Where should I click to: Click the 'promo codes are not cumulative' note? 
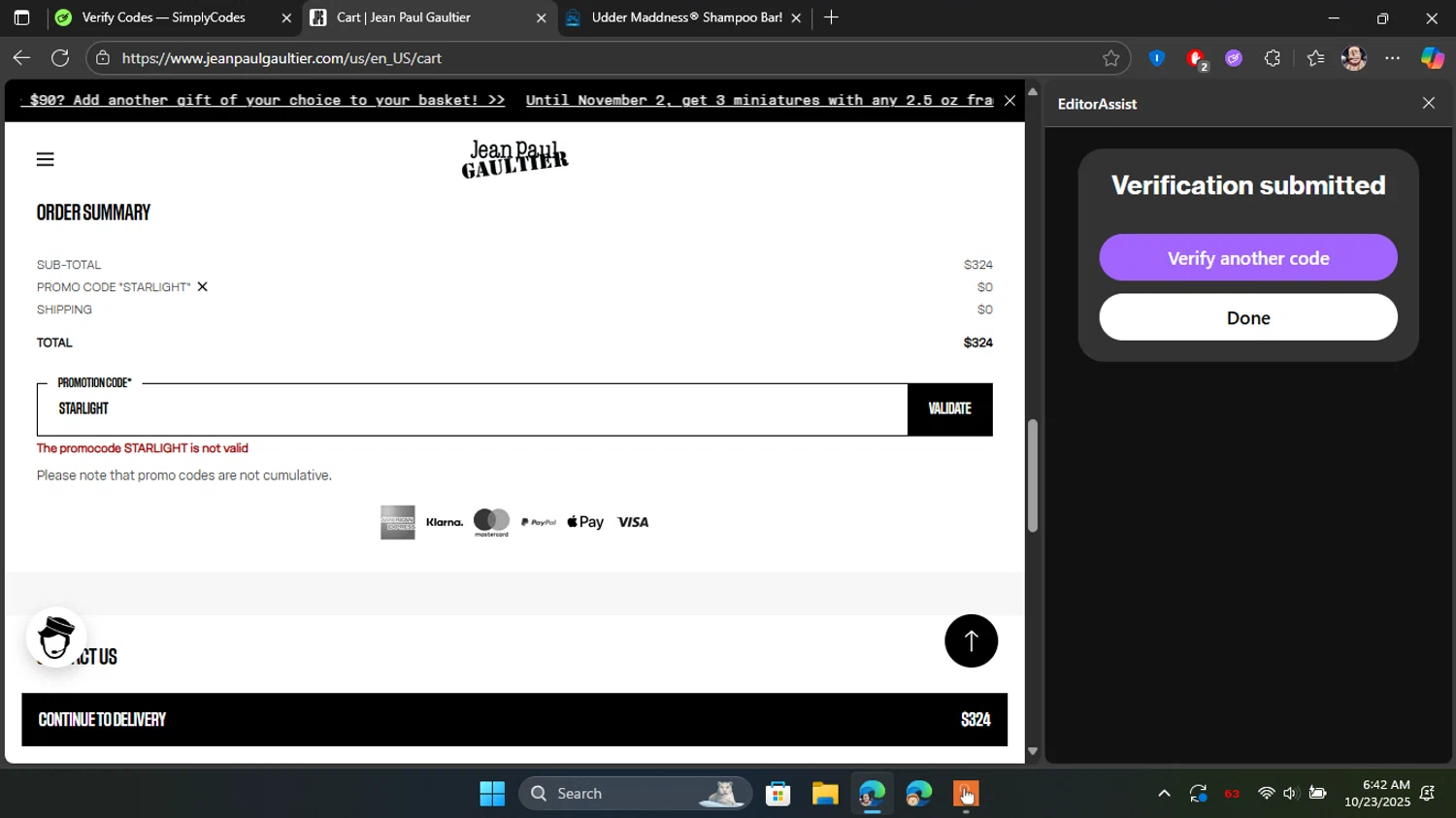coord(184,475)
